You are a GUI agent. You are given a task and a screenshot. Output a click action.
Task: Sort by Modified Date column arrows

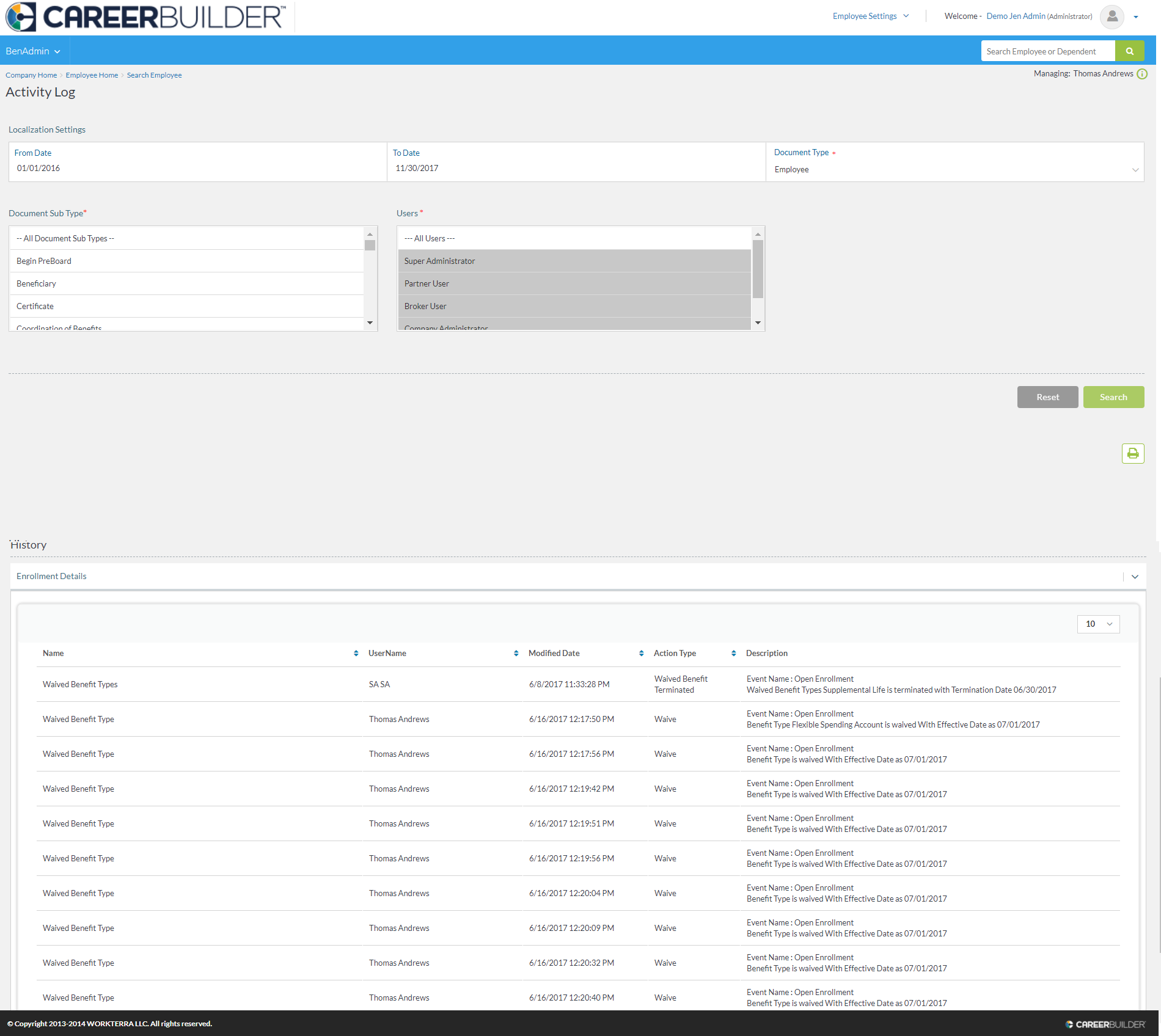tap(641, 654)
